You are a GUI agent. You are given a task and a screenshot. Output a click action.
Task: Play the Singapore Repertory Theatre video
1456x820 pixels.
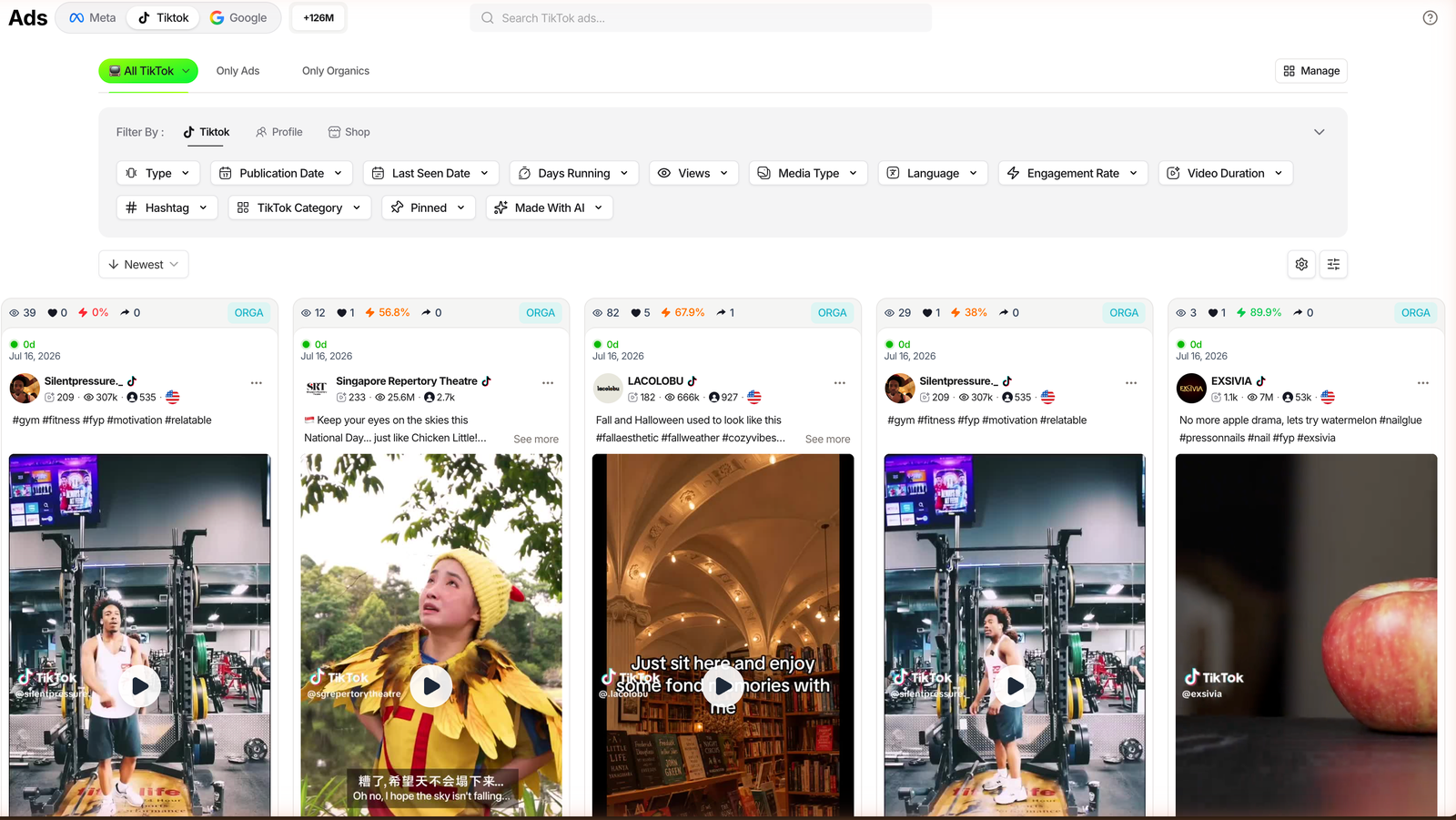tap(431, 686)
